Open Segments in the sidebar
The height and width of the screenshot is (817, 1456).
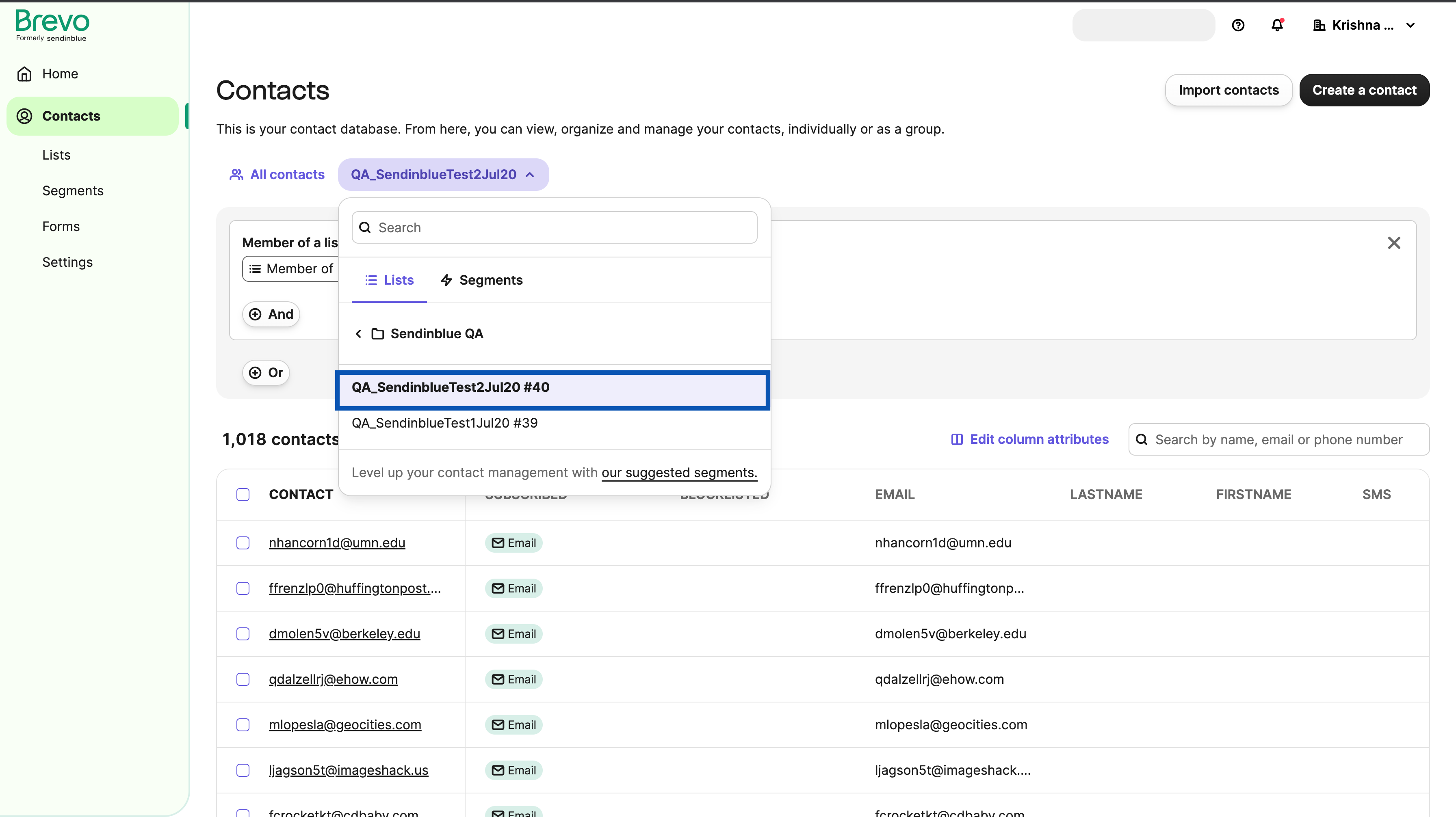click(73, 191)
